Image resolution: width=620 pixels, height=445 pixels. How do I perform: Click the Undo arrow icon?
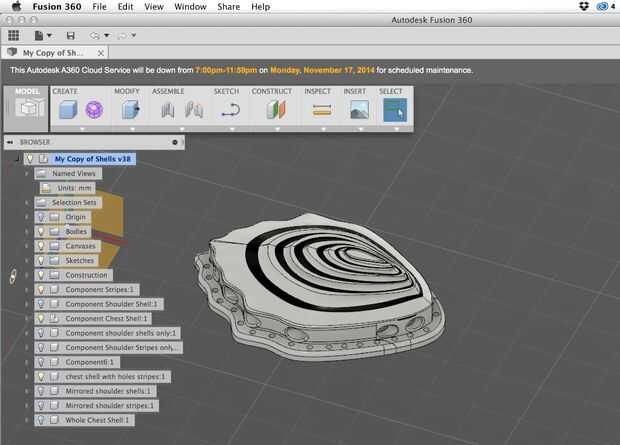pyautogui.click(x=95, y=36)
